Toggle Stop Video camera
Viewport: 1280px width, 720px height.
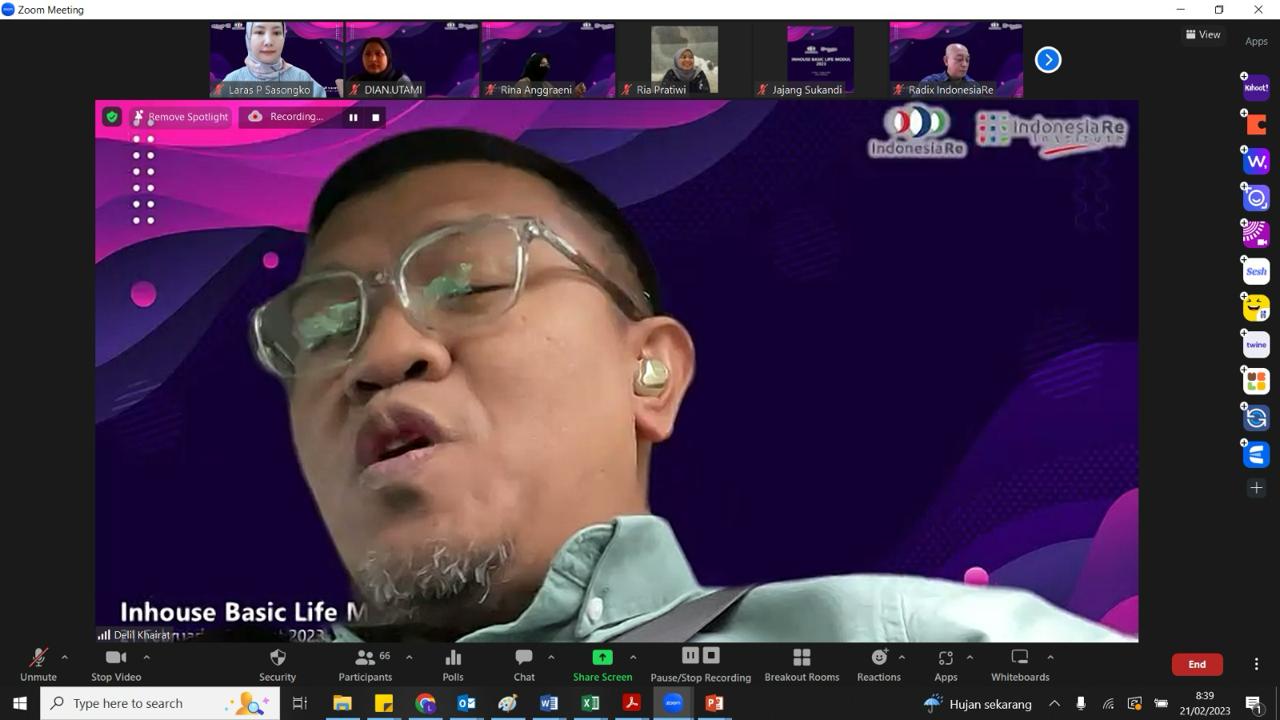pos(116,665)
